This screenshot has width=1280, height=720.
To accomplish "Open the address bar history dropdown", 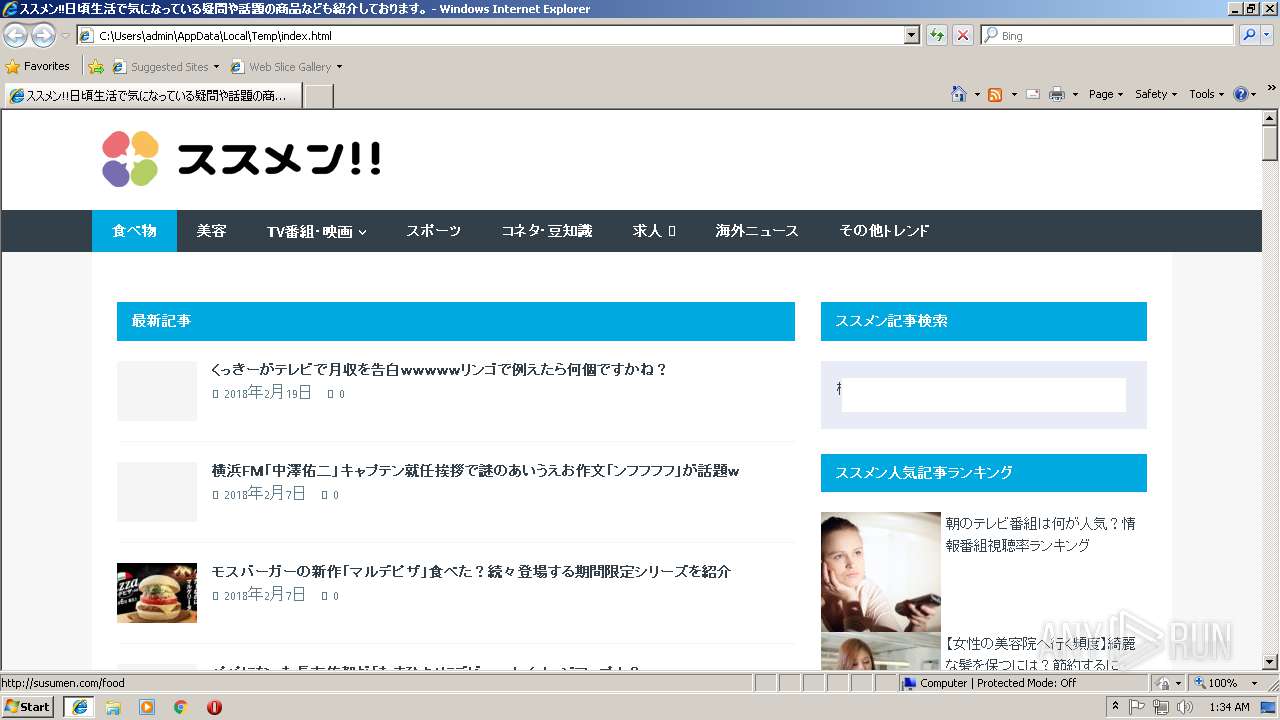I will (911, 36).
